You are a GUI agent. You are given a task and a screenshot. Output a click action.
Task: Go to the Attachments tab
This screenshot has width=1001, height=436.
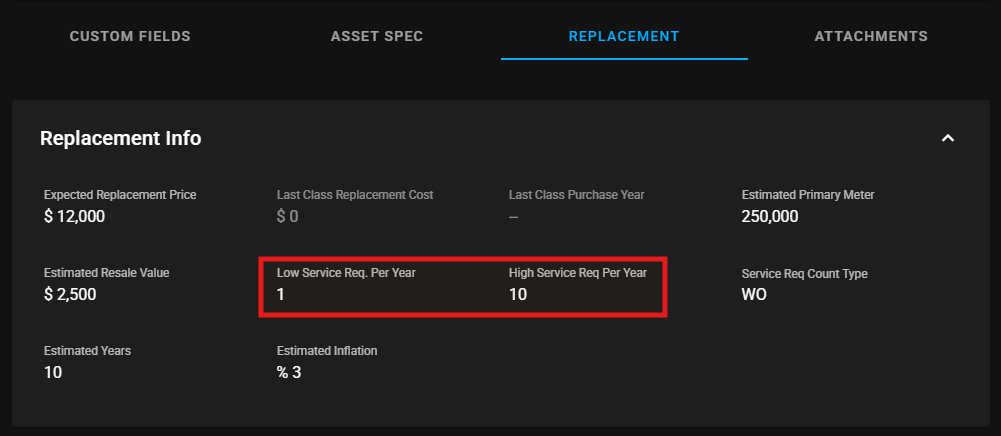871,36
